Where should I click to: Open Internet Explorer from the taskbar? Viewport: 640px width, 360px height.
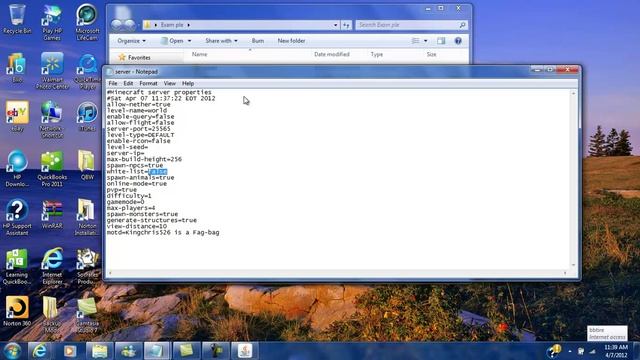(40, 351)
